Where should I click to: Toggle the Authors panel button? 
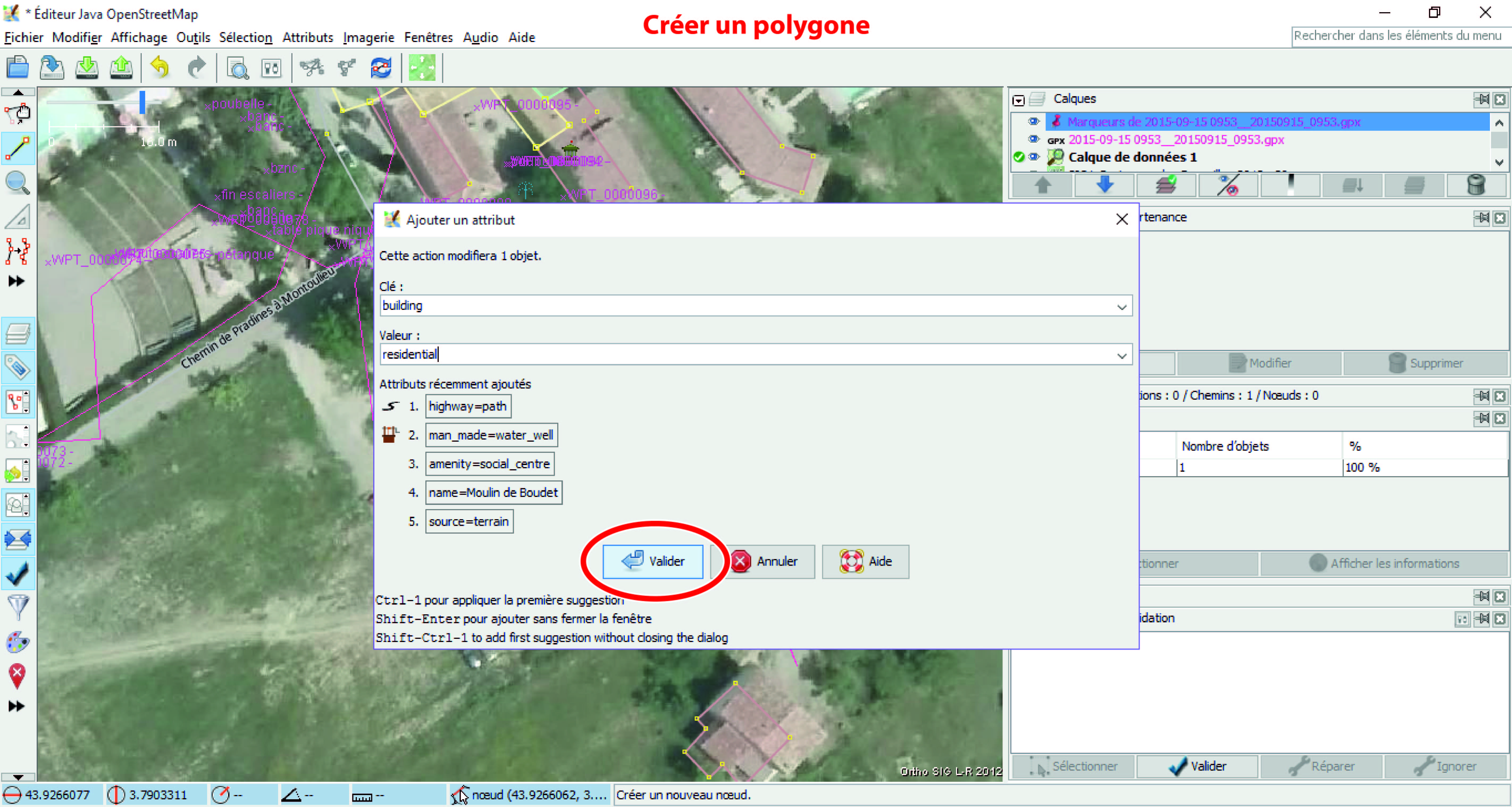coord(18,505)
